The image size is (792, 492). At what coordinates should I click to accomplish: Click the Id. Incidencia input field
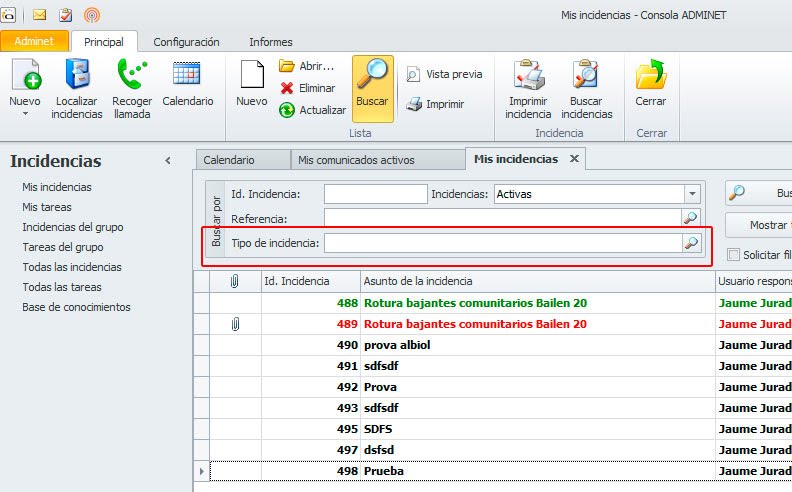tap(375, 194)
